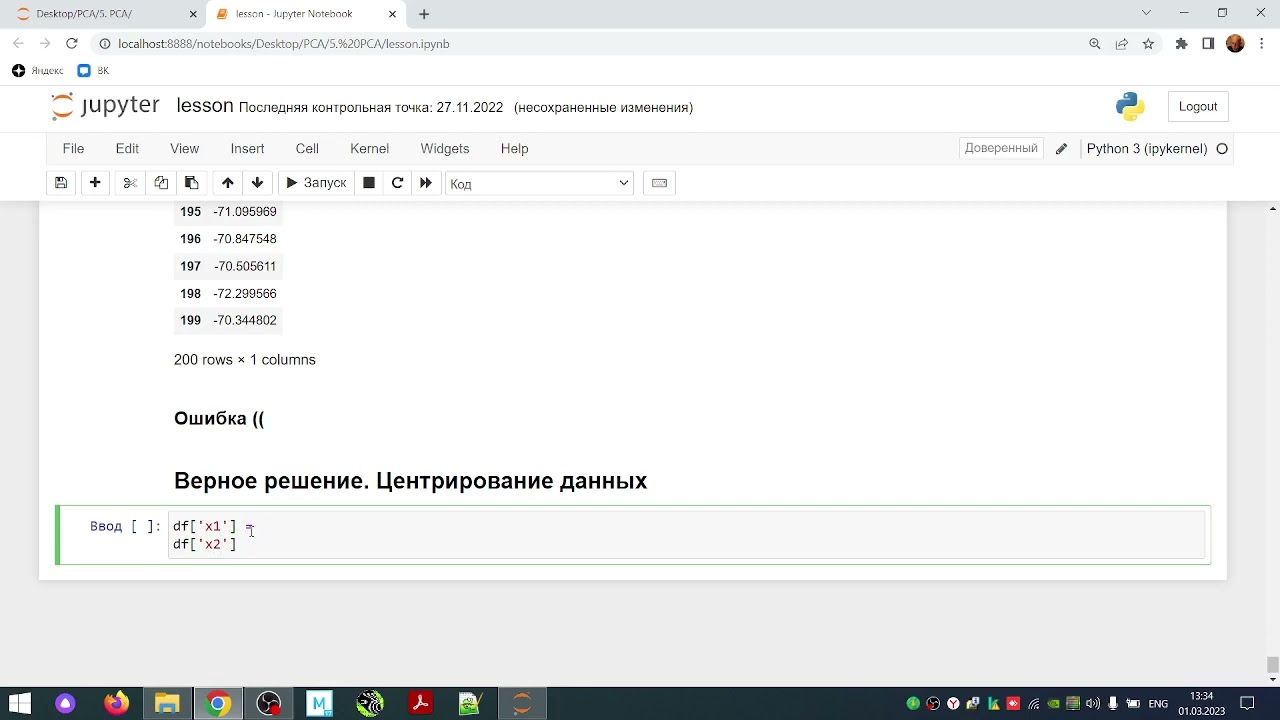Screen dimensions: 1280x720
Task: Restart kernel and run all with fast-forward icon
Action: tap(426, 183)
